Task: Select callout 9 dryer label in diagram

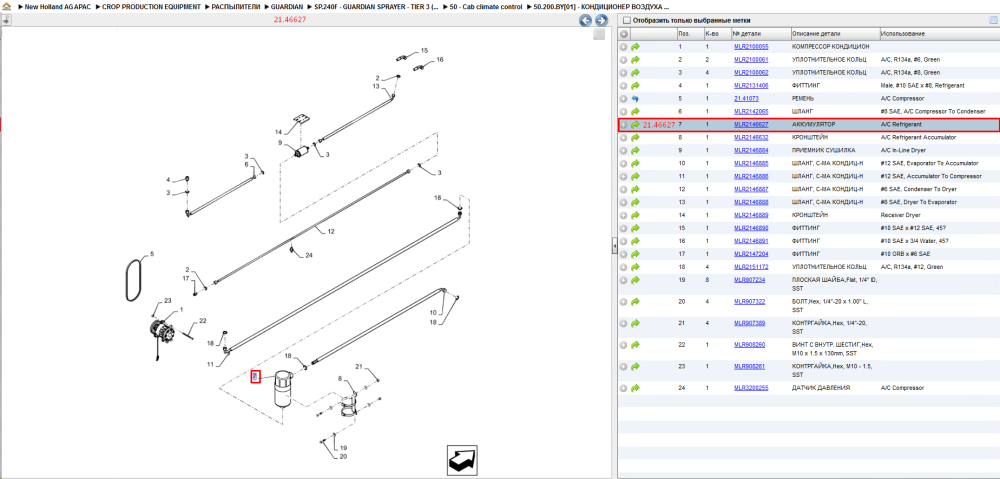Action: [279, 143]
